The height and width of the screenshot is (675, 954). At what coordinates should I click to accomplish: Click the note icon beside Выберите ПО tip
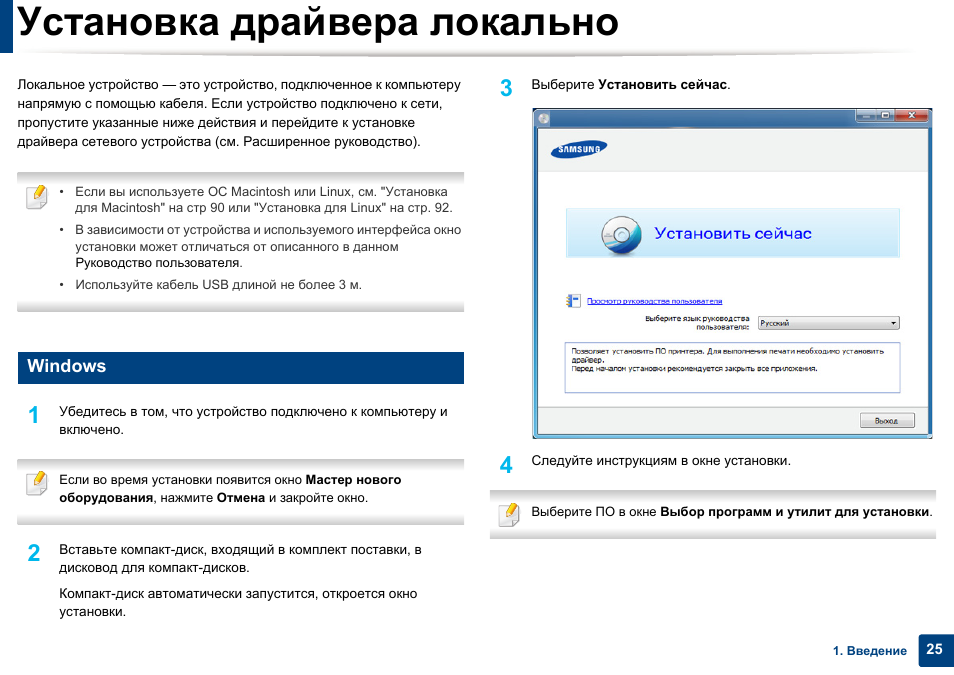pos(509,514)
